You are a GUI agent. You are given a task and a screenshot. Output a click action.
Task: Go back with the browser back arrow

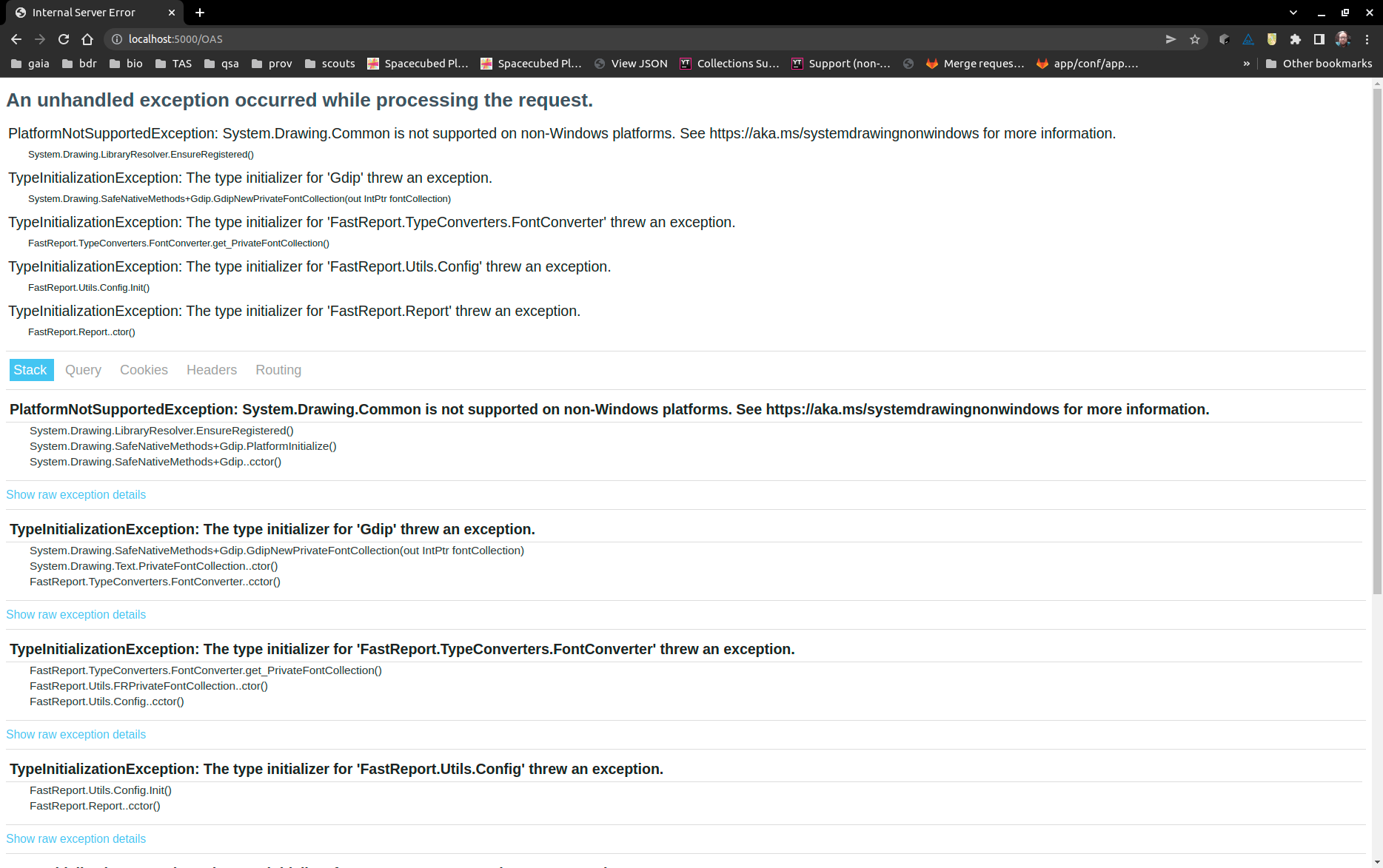(x=16, y=39)
